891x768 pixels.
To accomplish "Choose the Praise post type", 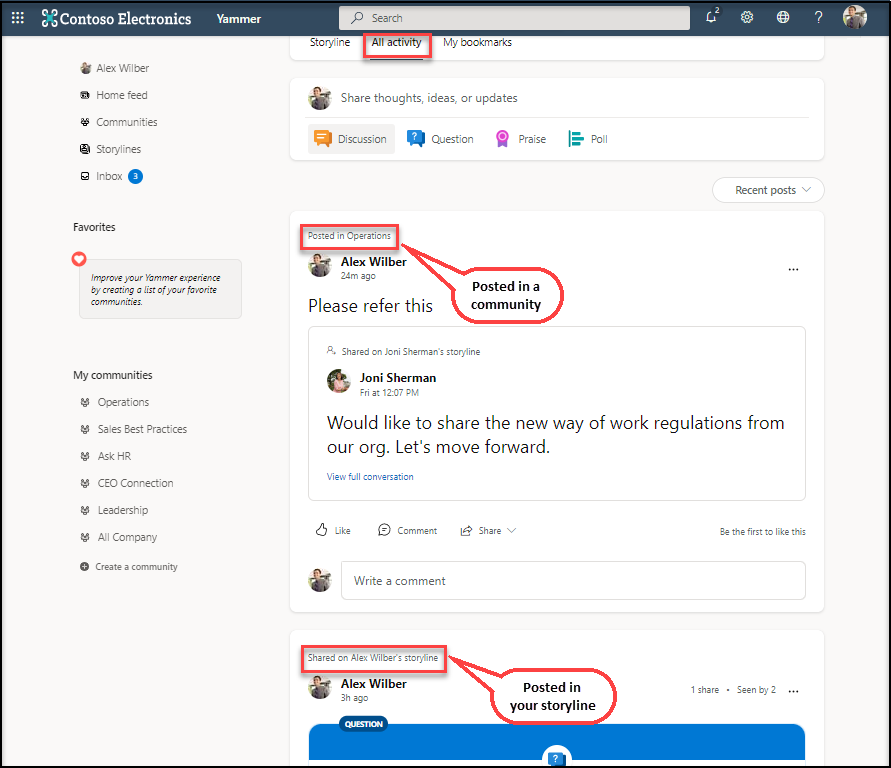I will coord(520,139).
